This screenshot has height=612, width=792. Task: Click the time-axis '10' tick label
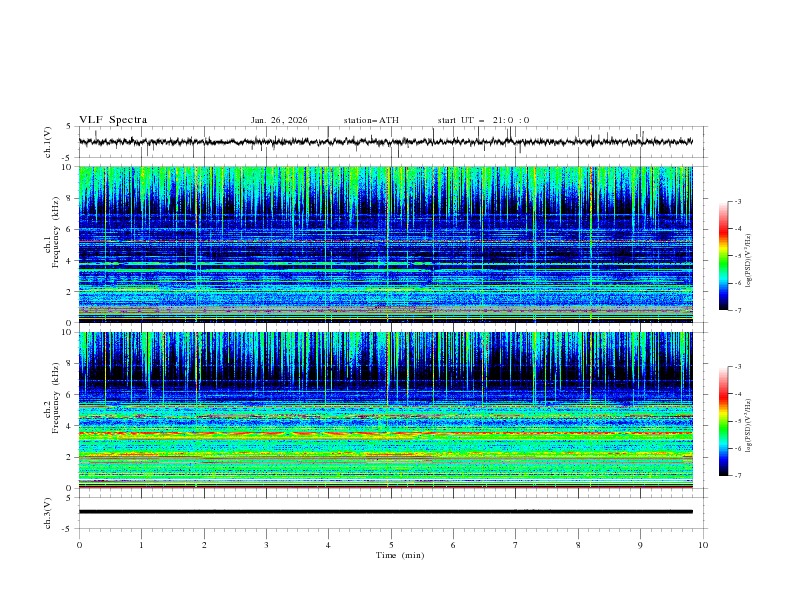click(703, 545)
